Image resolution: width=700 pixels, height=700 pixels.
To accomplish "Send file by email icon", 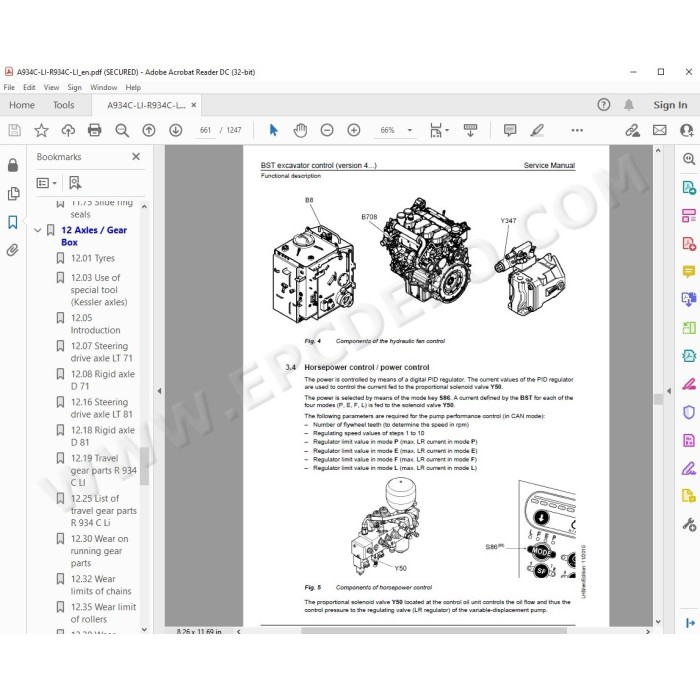I will pyautogui.click(x=659, y=130).
